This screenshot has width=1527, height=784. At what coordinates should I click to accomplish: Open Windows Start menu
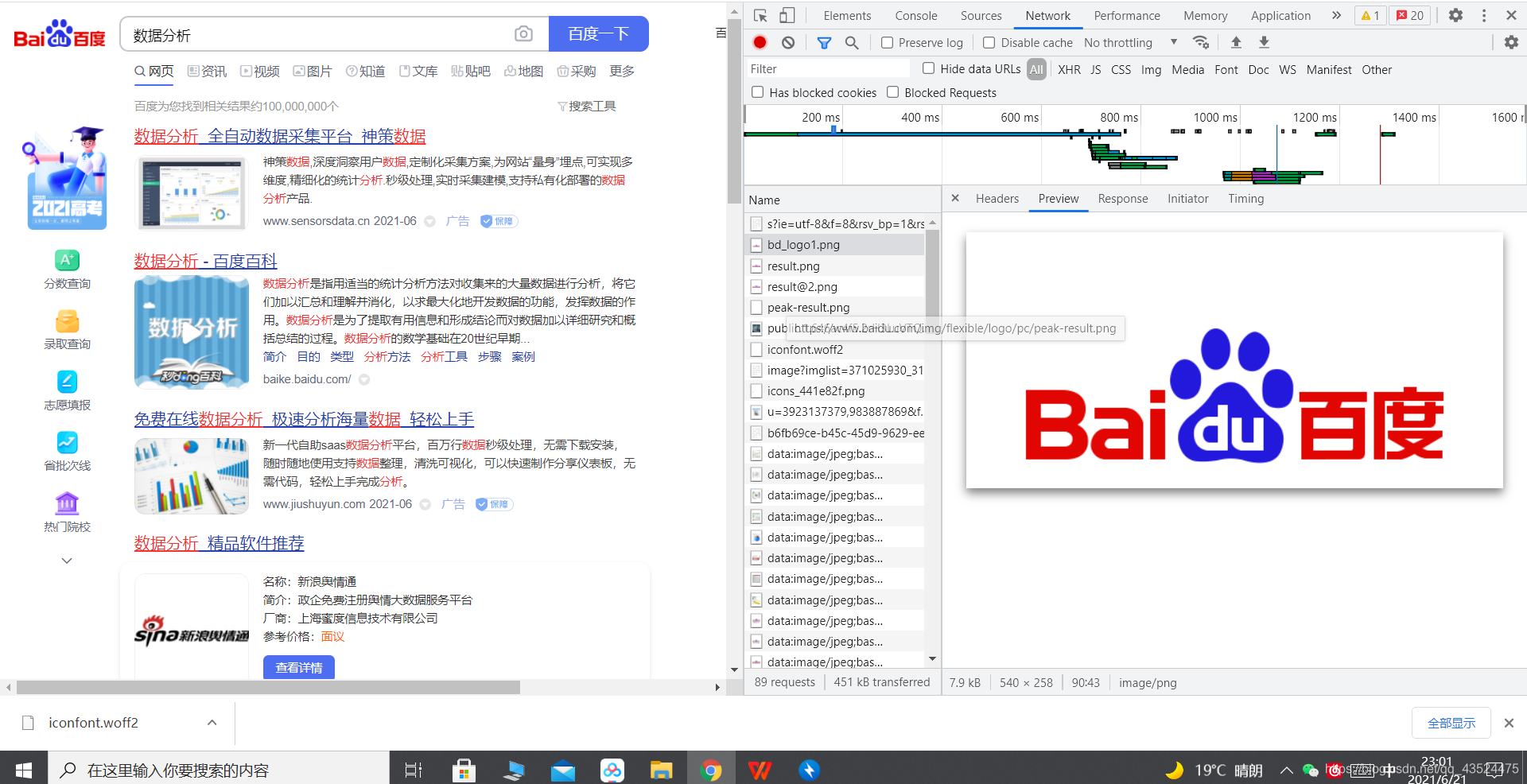(x=24, y=769)
